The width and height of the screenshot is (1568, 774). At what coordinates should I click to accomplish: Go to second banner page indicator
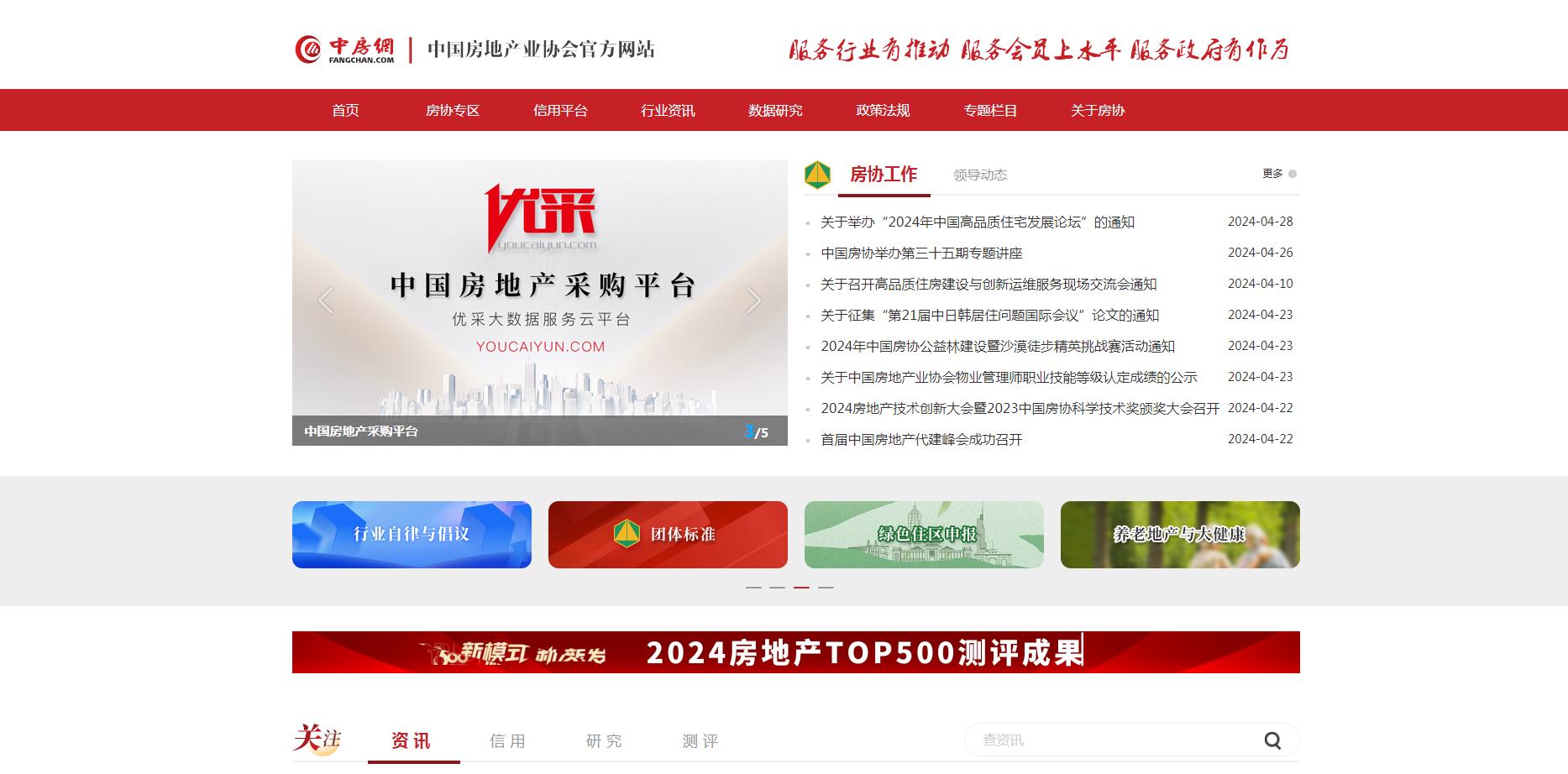point(778,588)
